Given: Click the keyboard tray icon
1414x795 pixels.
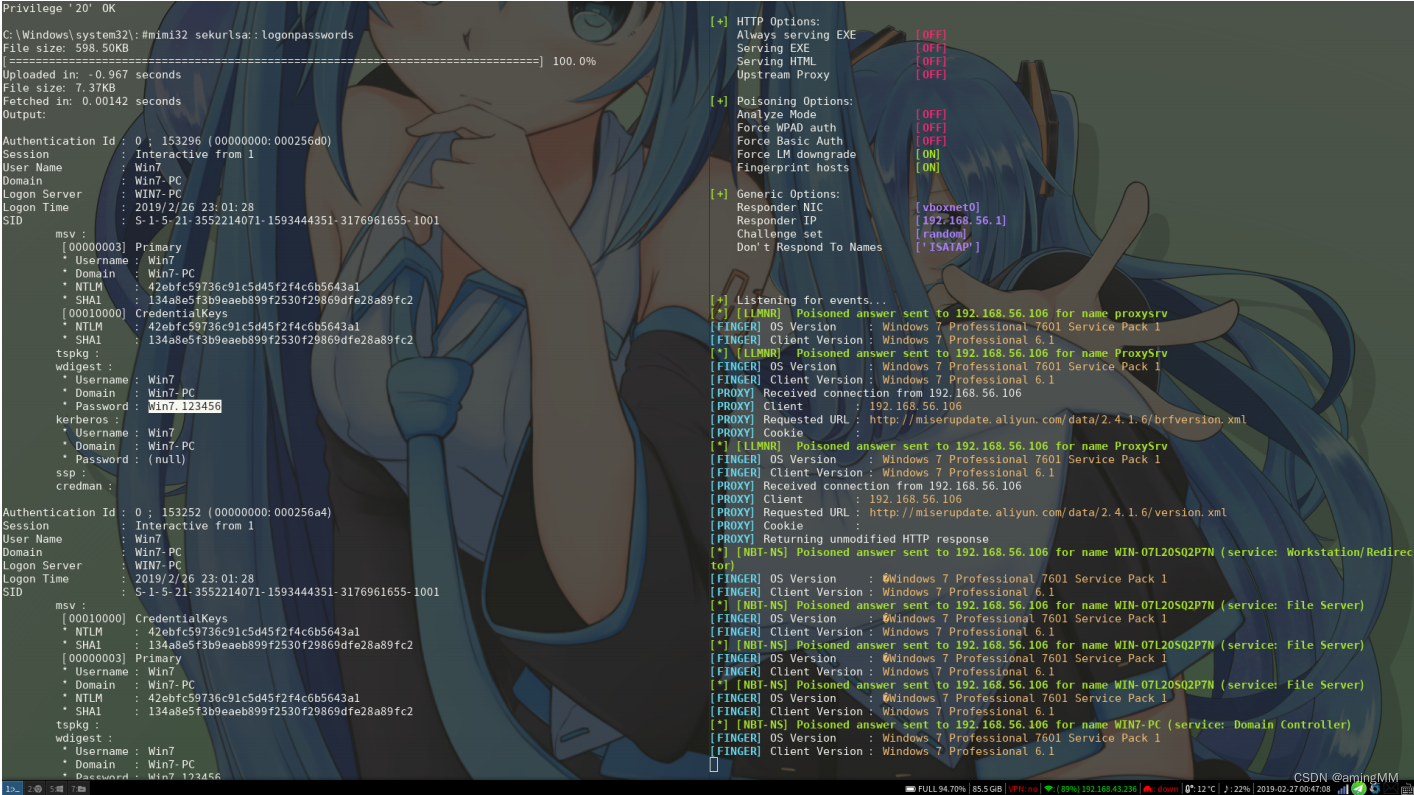Looking at the screenshot, I should click(1407, 788).
